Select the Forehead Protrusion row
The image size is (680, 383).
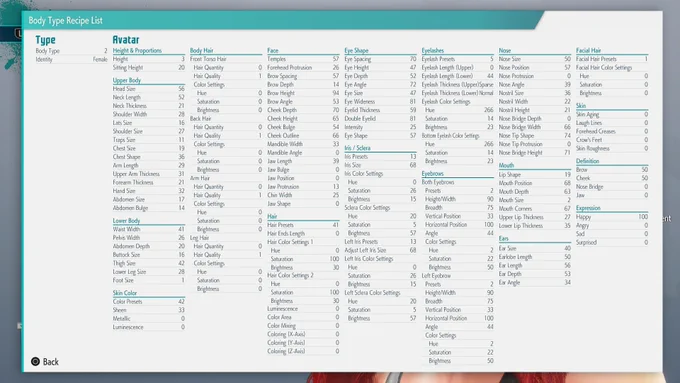point(303,68)
